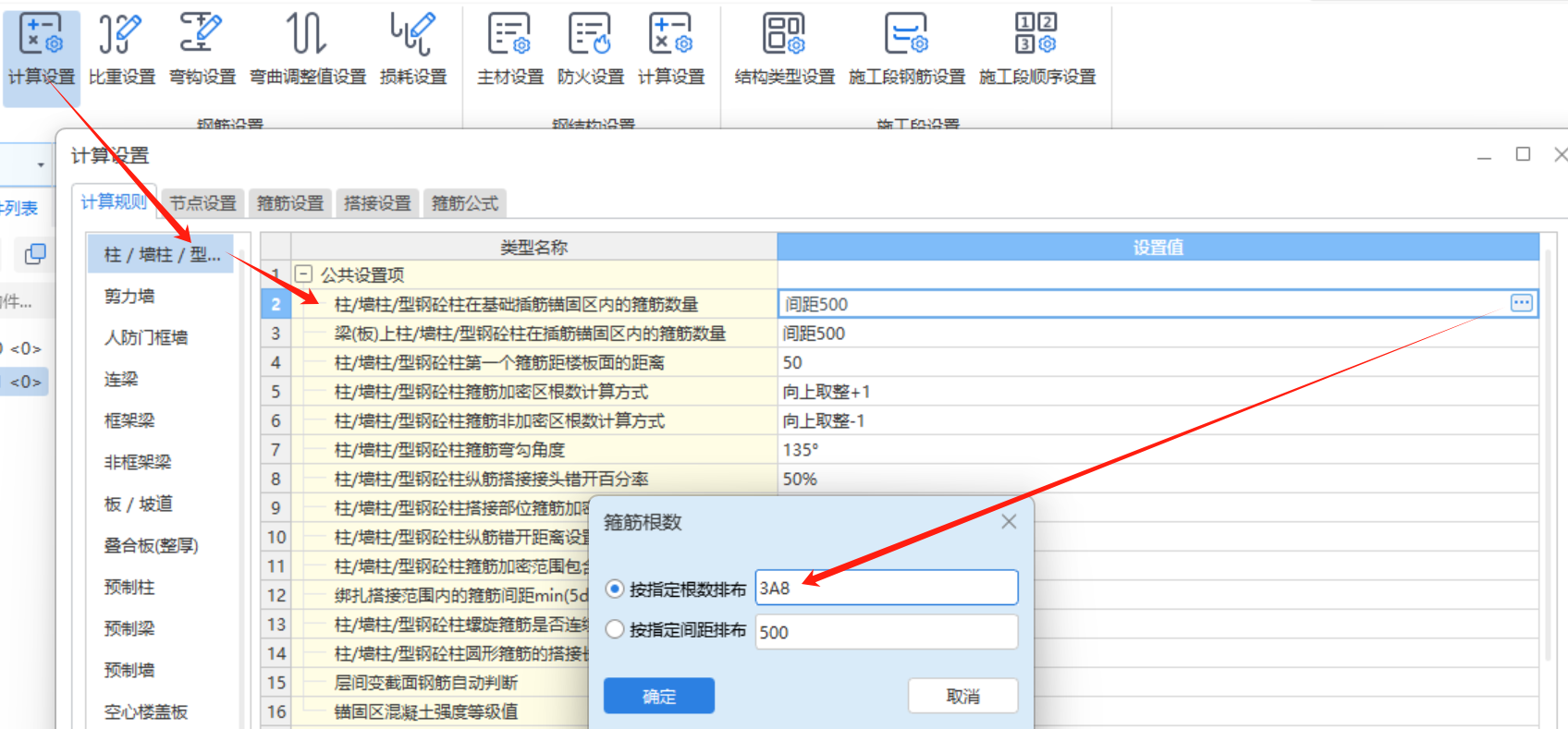Confirm with the 确定 button
Image resolution: width=1568 pixels, height=729 pixels.
tap(659, 696)
